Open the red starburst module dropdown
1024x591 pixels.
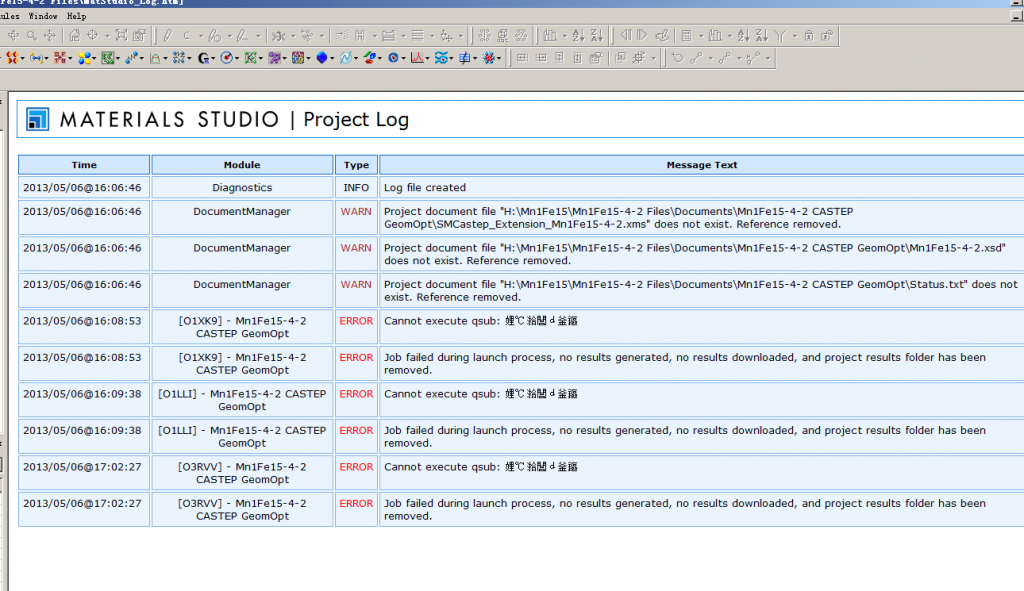[x=499, y=59]
